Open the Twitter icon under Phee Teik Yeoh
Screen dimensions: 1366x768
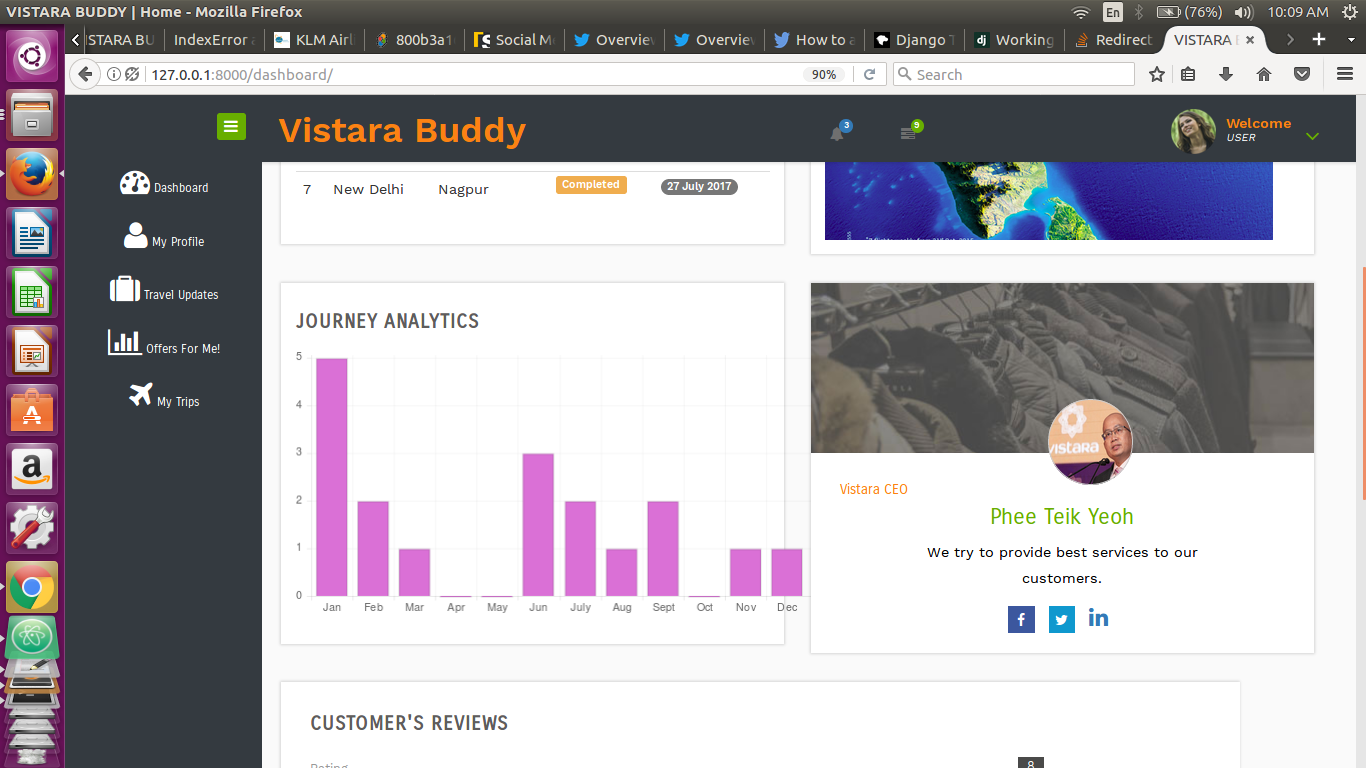pyautogui.click(x=1062, y=620)
